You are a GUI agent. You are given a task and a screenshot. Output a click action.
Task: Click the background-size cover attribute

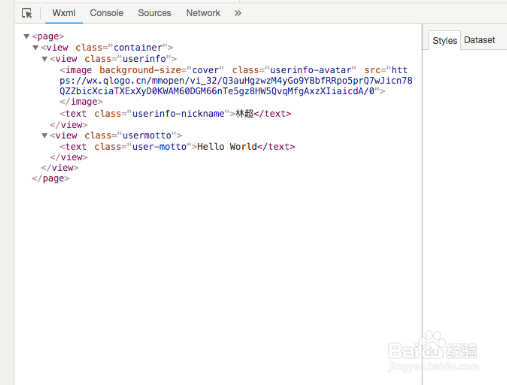coord(161,70)
